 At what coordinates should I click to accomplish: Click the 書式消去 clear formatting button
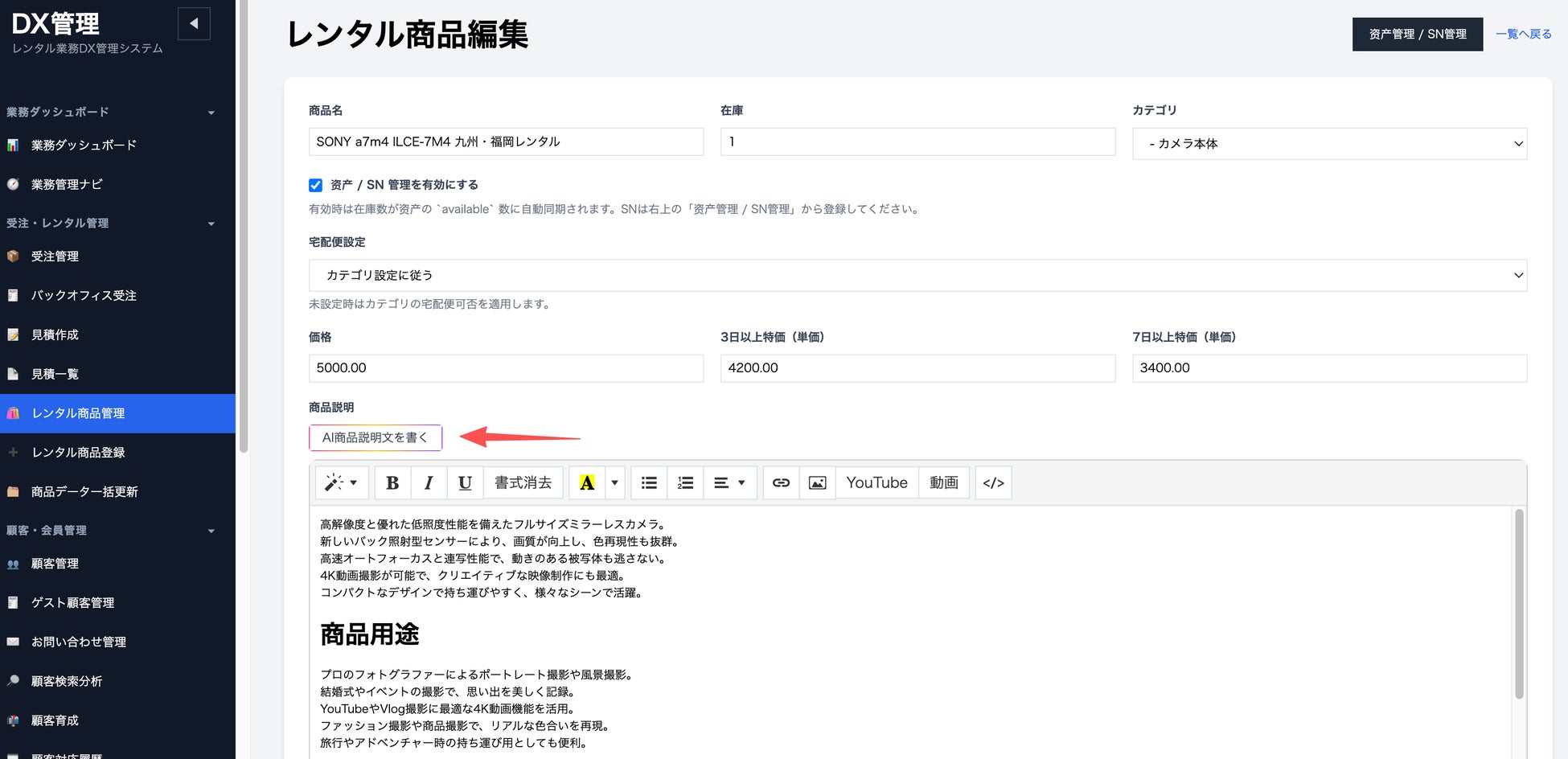click(x=523, y=482)
